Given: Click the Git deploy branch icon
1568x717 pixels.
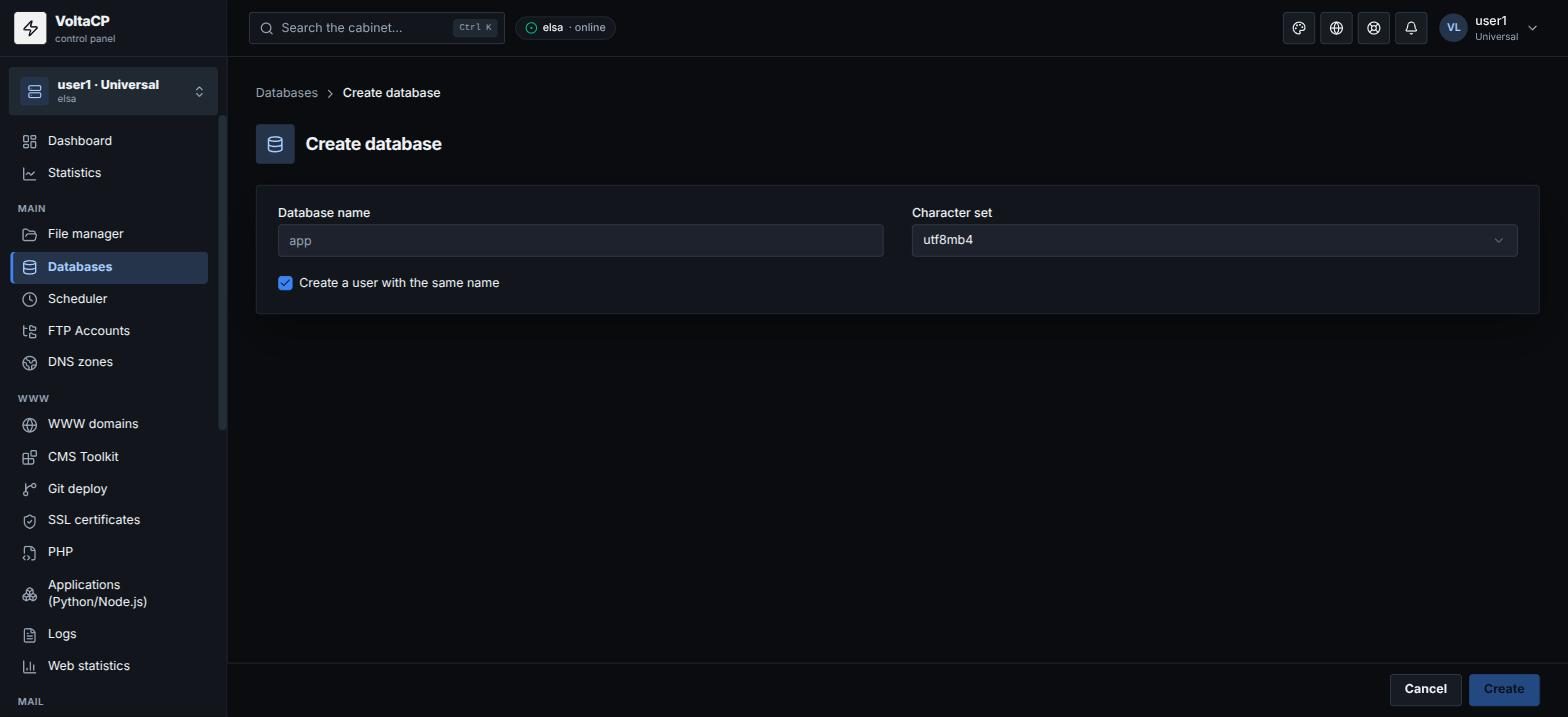Looking at the screenshot, I should click(x=30, y=489).
